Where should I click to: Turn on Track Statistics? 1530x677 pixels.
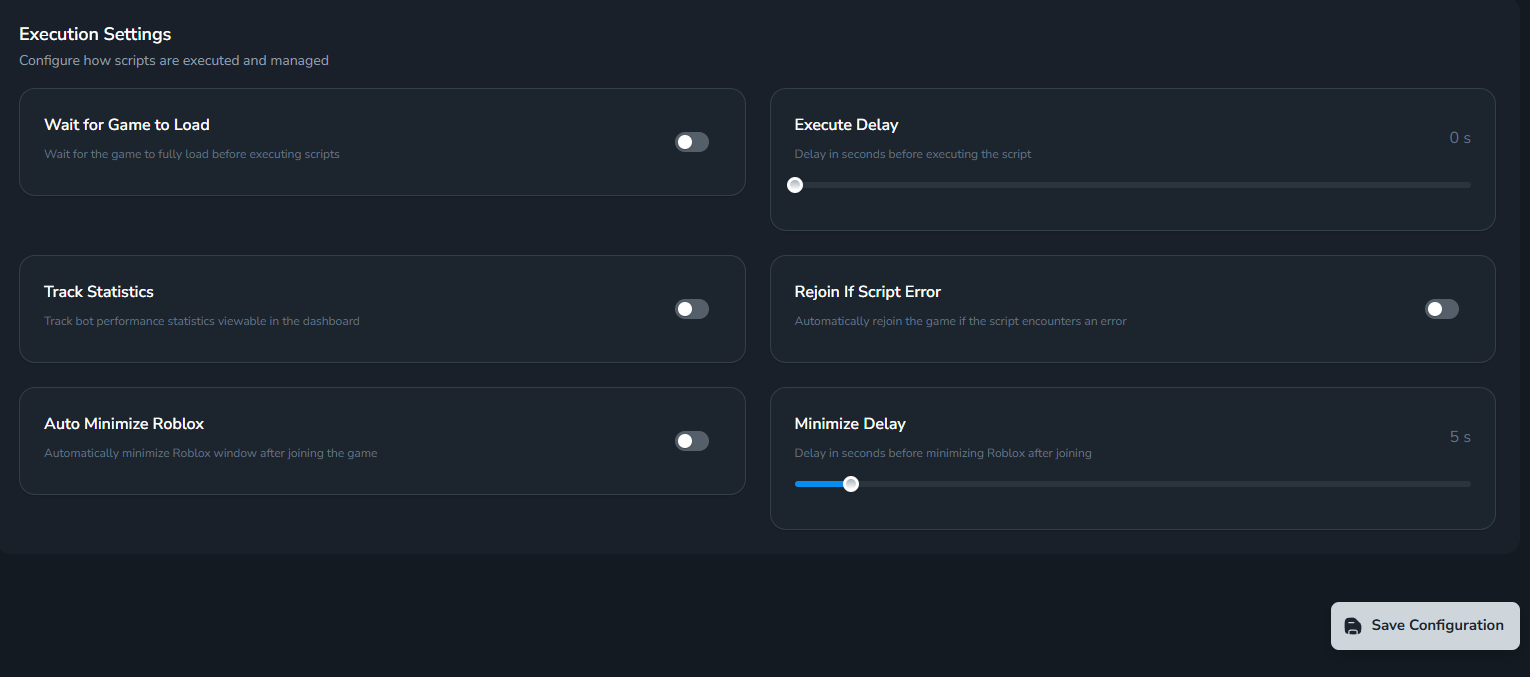pos(691,309)
